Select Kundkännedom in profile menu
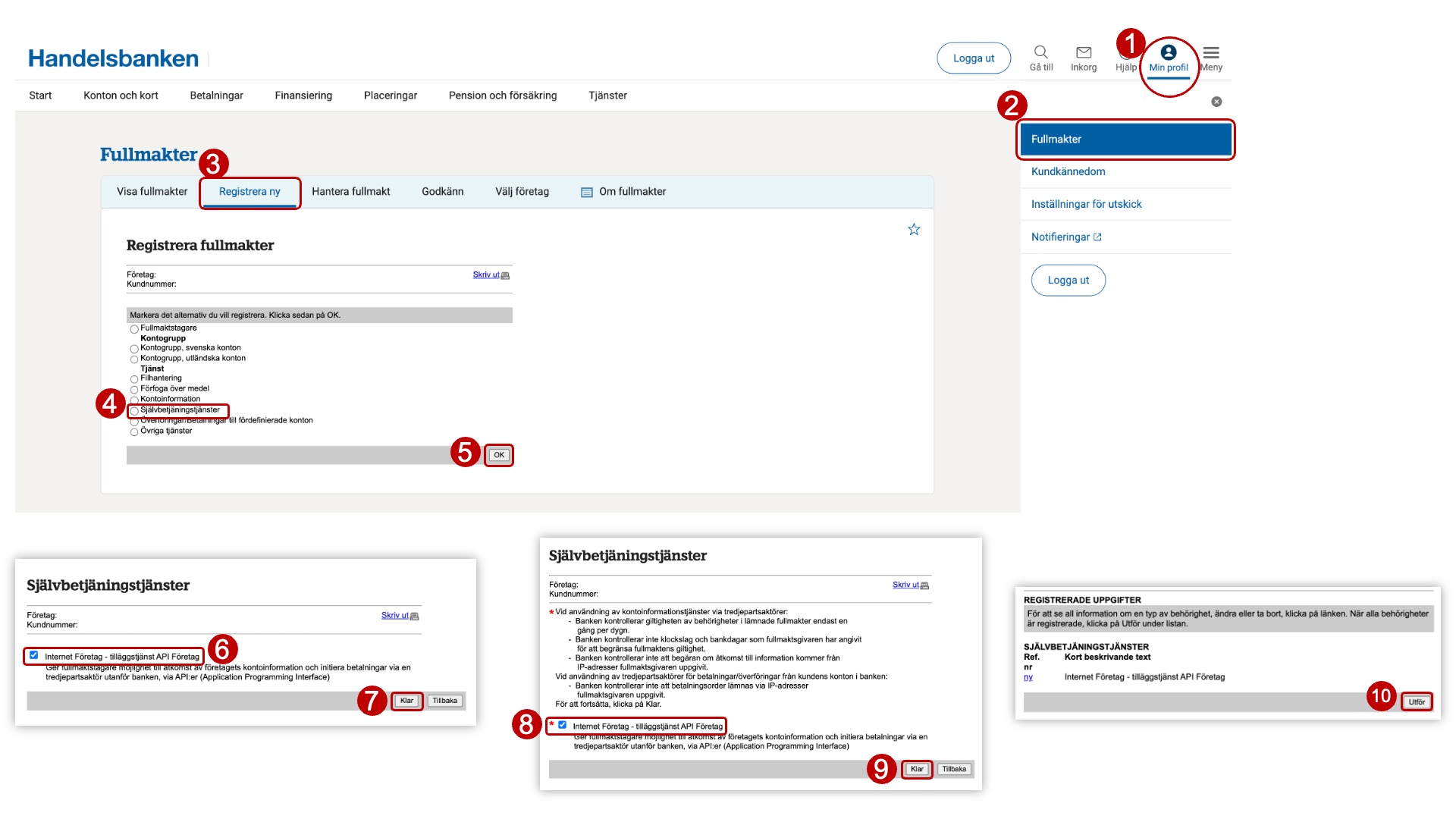 (x=1068, y=172)
